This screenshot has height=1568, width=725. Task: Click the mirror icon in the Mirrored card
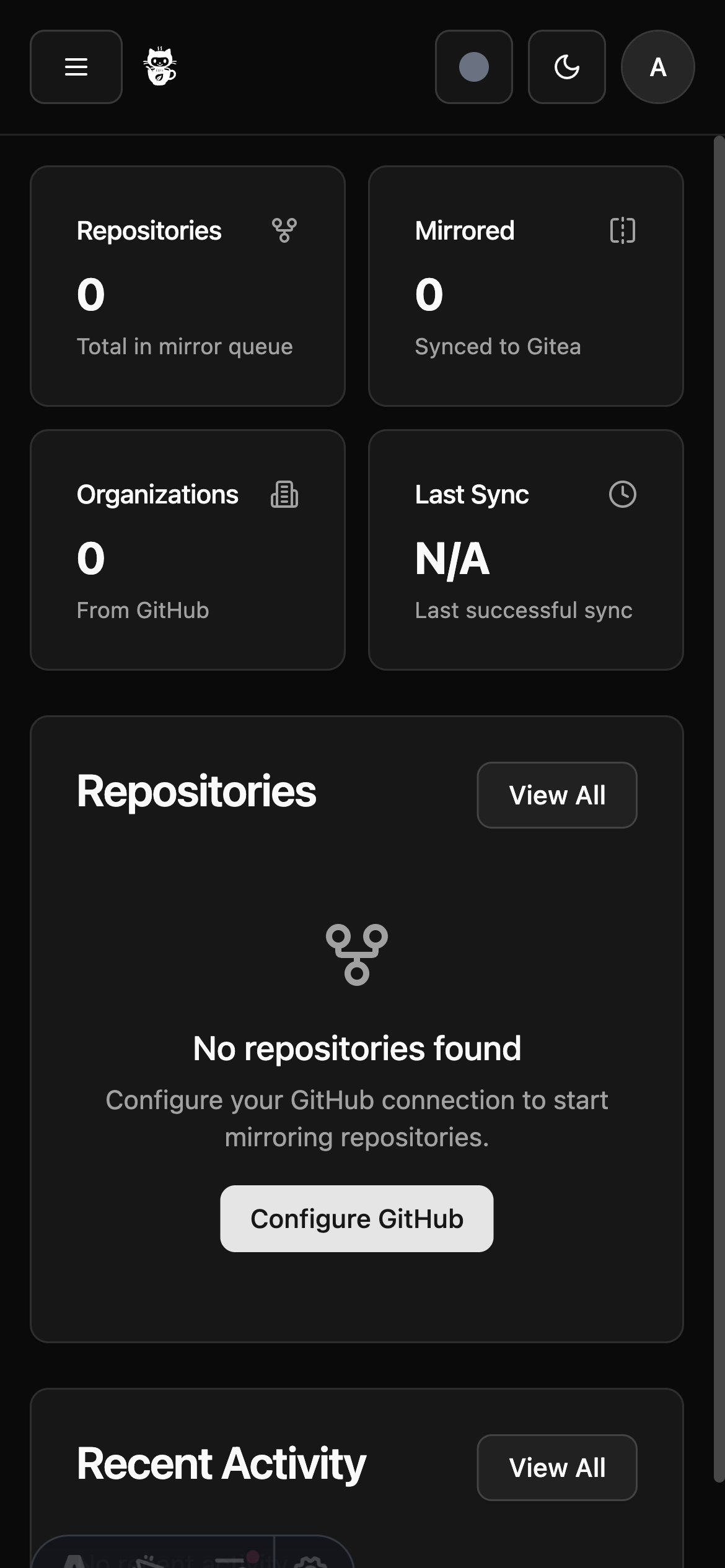coord(623,230)
